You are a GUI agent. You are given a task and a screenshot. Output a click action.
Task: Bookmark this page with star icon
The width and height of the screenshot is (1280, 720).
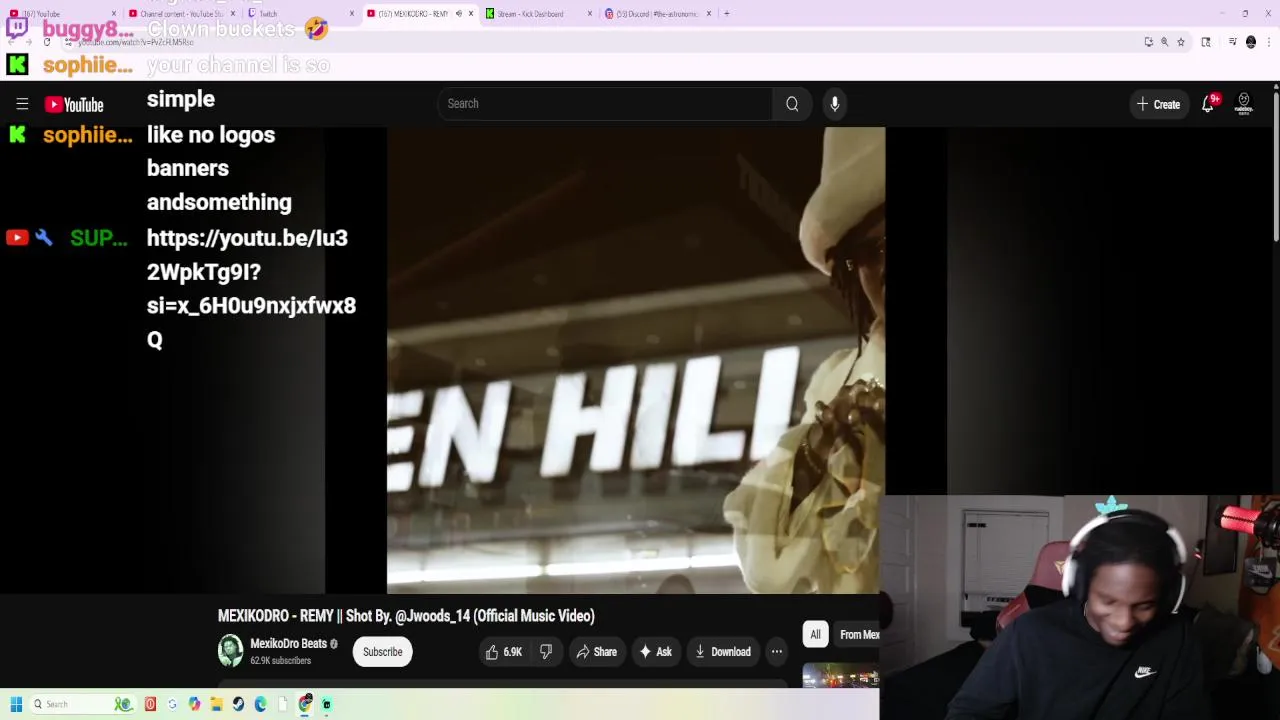(x=1181, y=42)
